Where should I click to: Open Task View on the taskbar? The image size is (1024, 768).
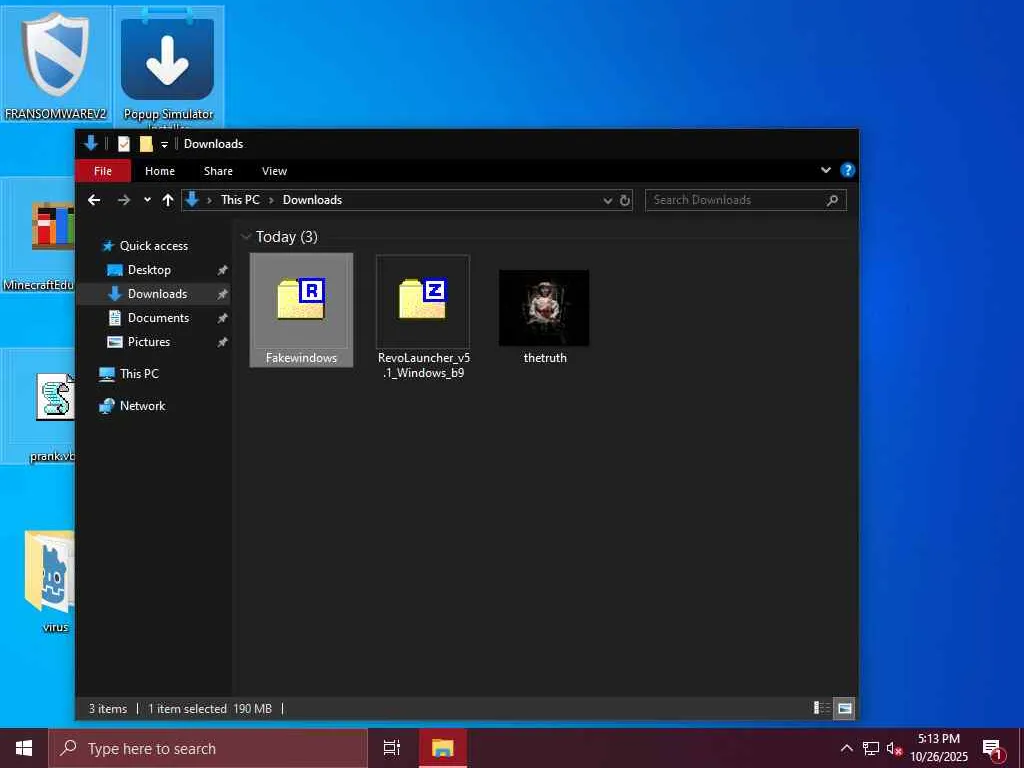pyautogui.click(x=392, y=748)
